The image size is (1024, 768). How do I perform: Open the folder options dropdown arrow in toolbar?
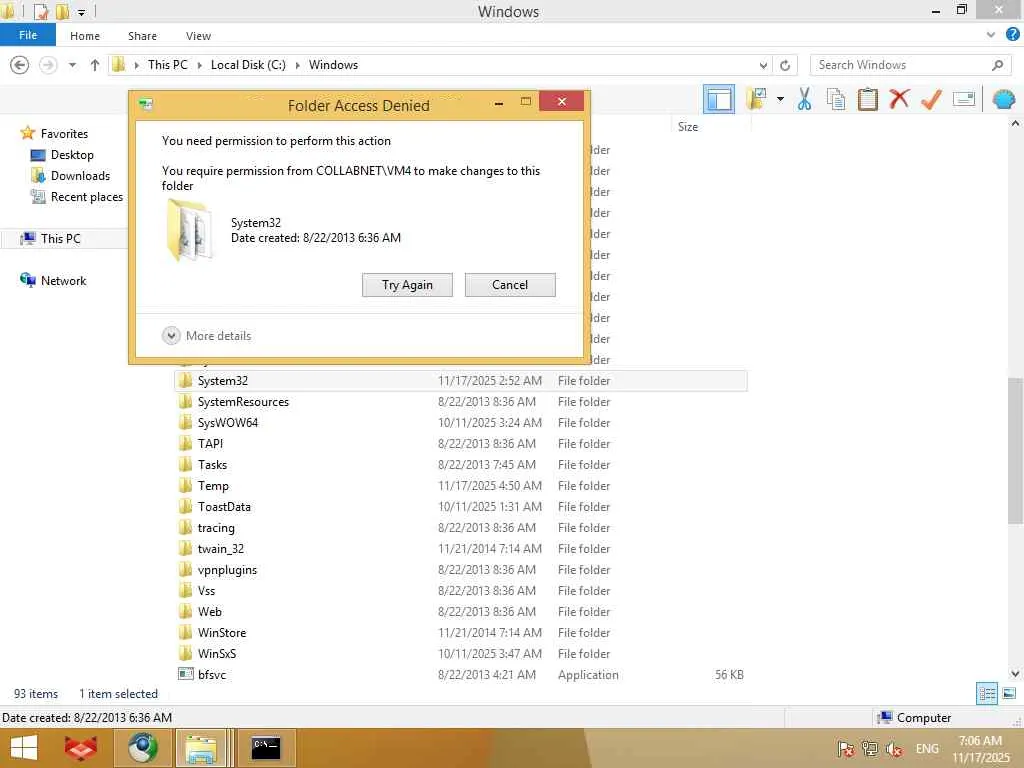tap(780, 100)
